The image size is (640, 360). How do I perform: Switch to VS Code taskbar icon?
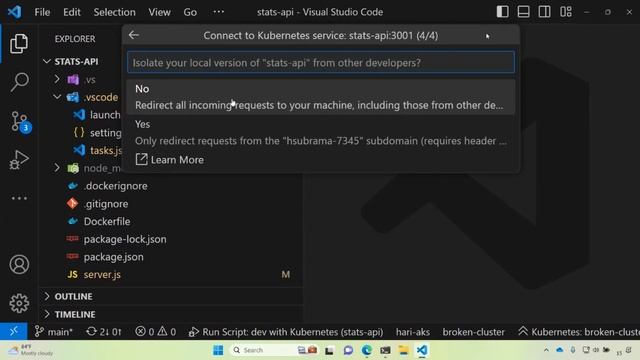pyautogui.click(x=422, y=350)
